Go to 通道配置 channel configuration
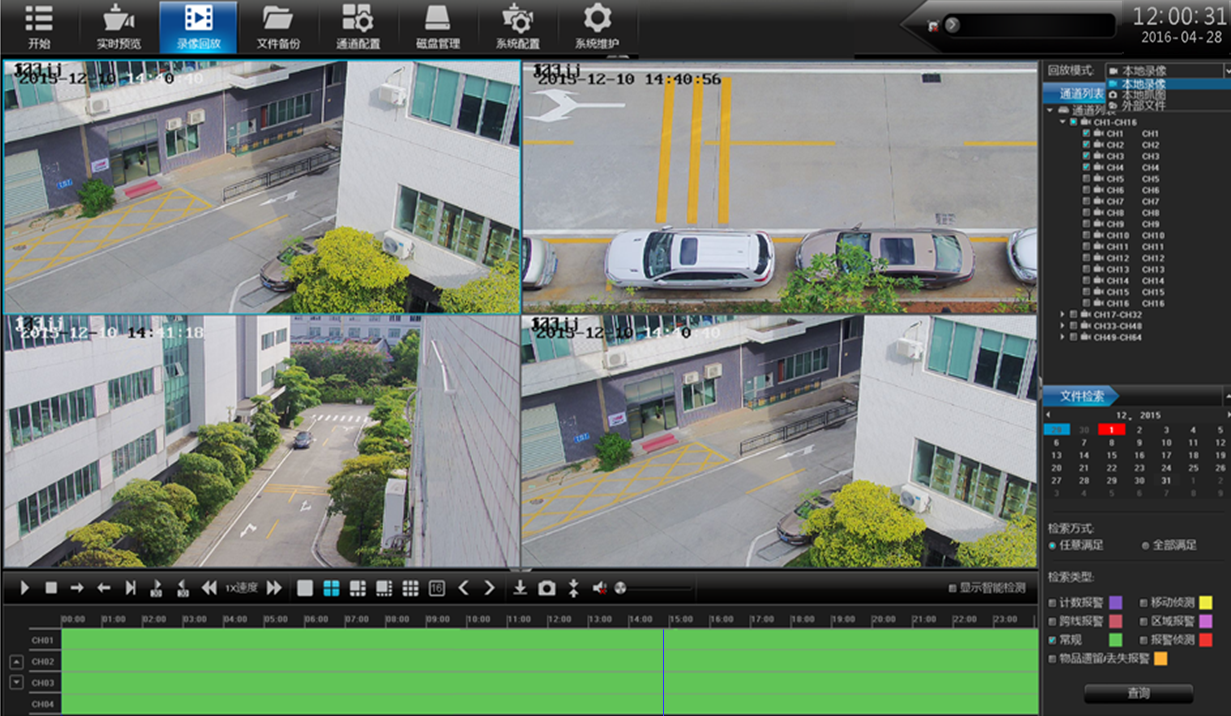Image resolution: width=1231 pixels, height=716 pixels. 357,27
